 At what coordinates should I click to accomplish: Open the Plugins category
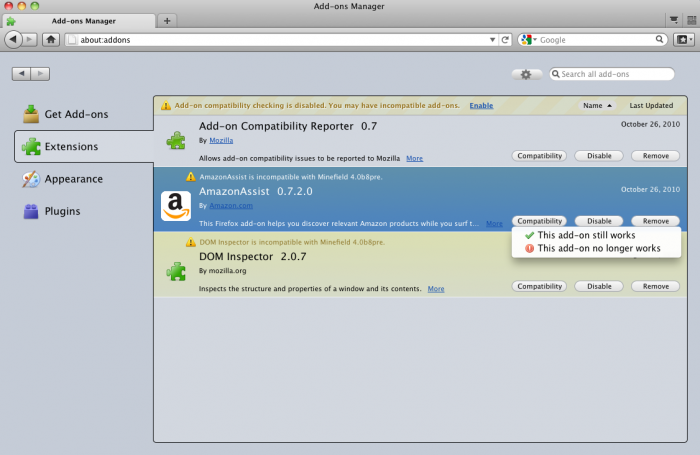pyautogui.click(x=52, y=211)
